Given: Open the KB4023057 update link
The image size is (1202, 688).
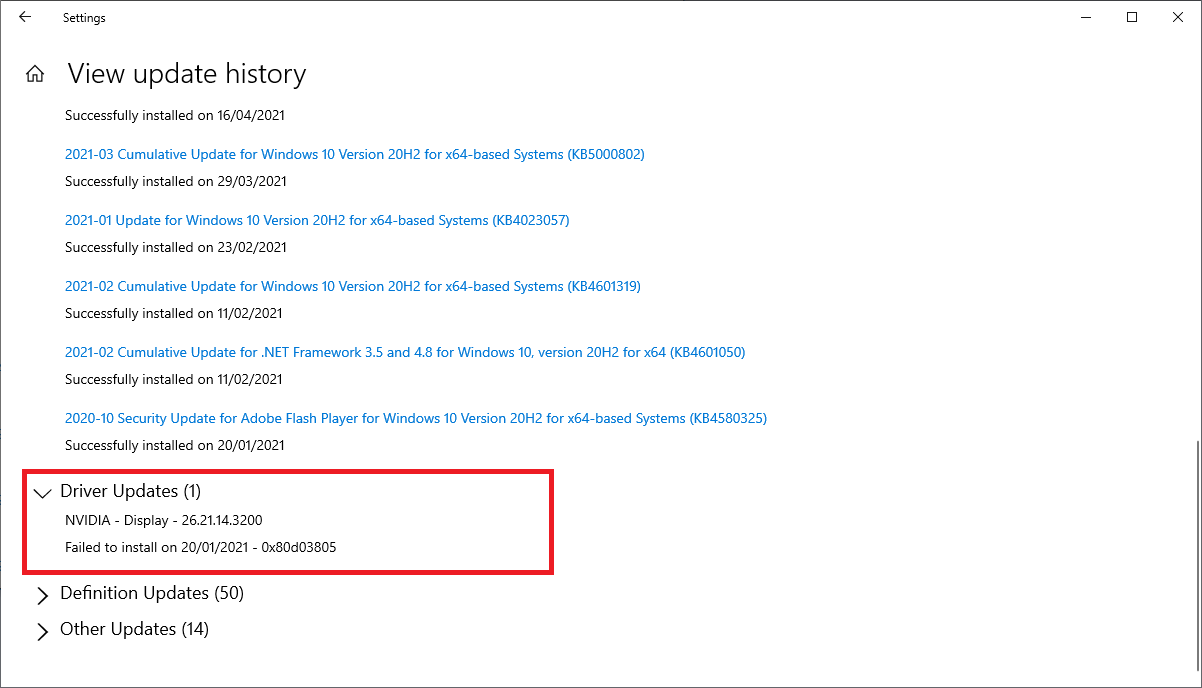Looking at the screenshot, I should pos(317,220).
